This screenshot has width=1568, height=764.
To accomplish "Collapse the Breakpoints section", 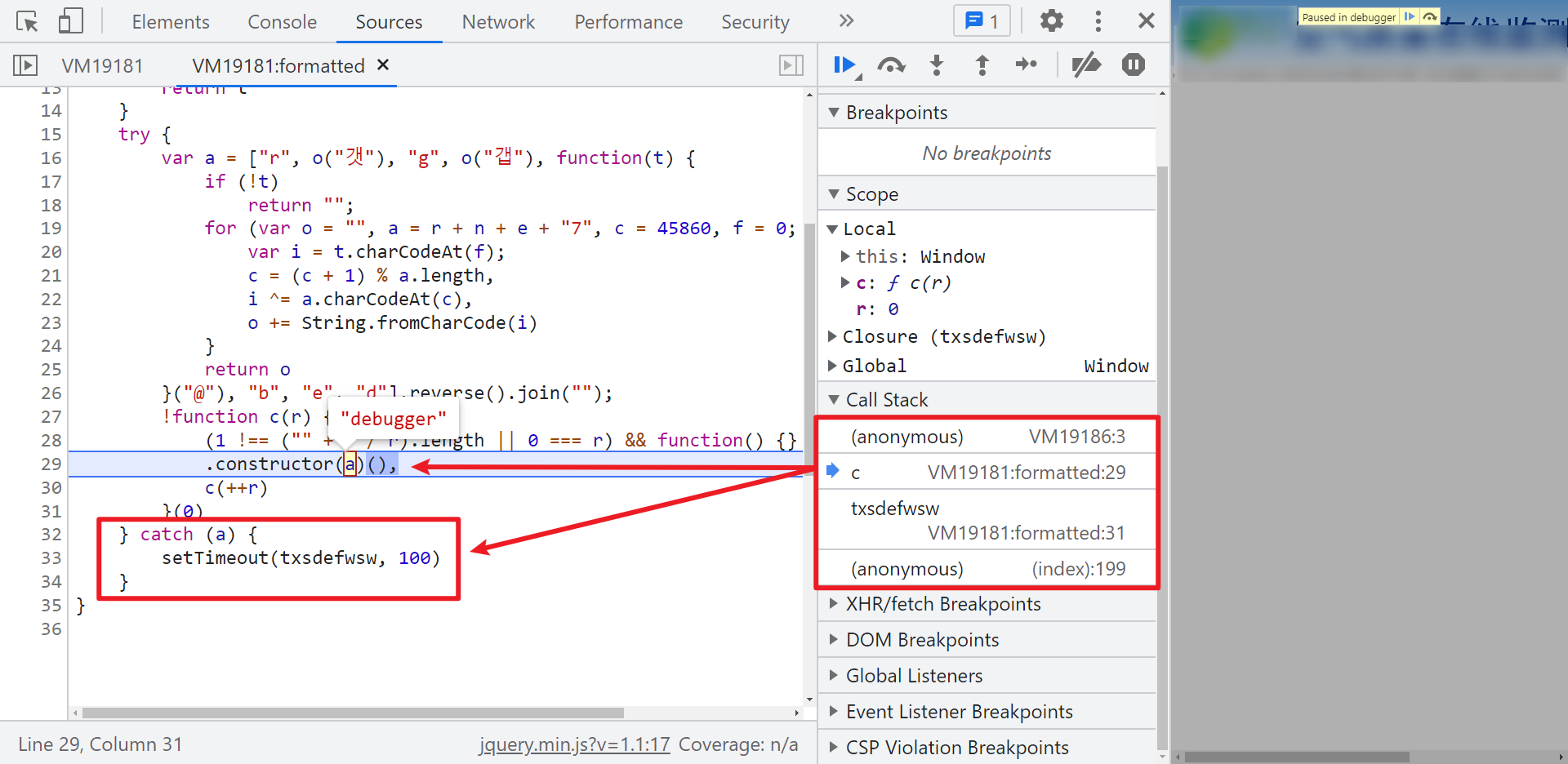I will coord(987,113).
